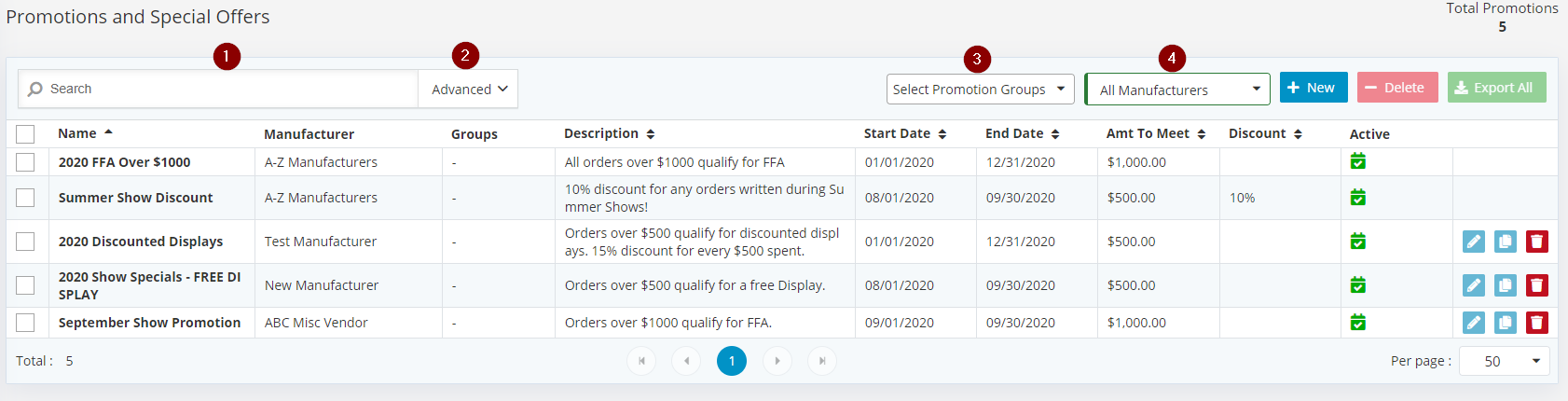
Task: Click the Export All button
Action: (x=1496, y=88)
